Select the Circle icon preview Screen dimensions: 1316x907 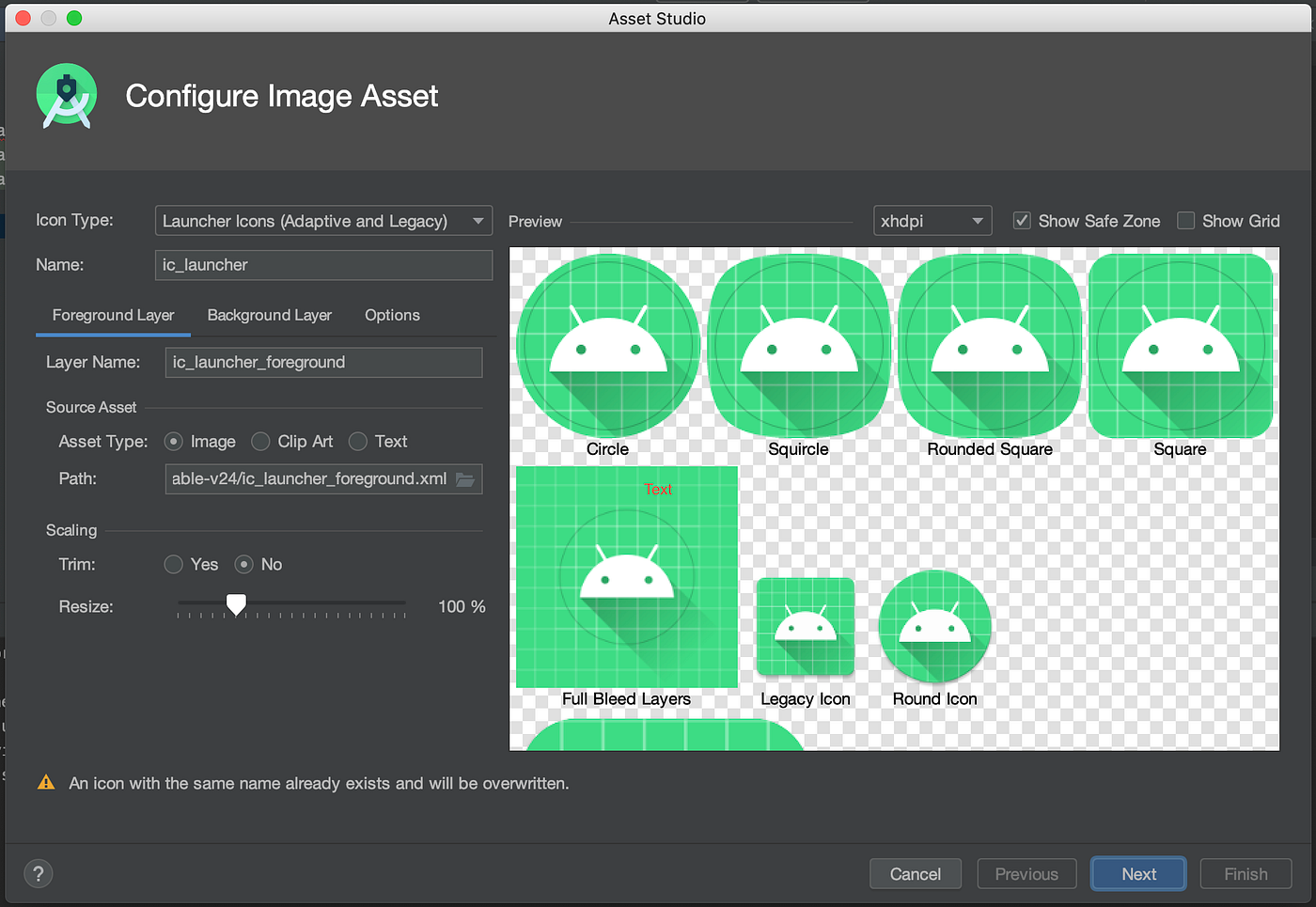[607, 345]
